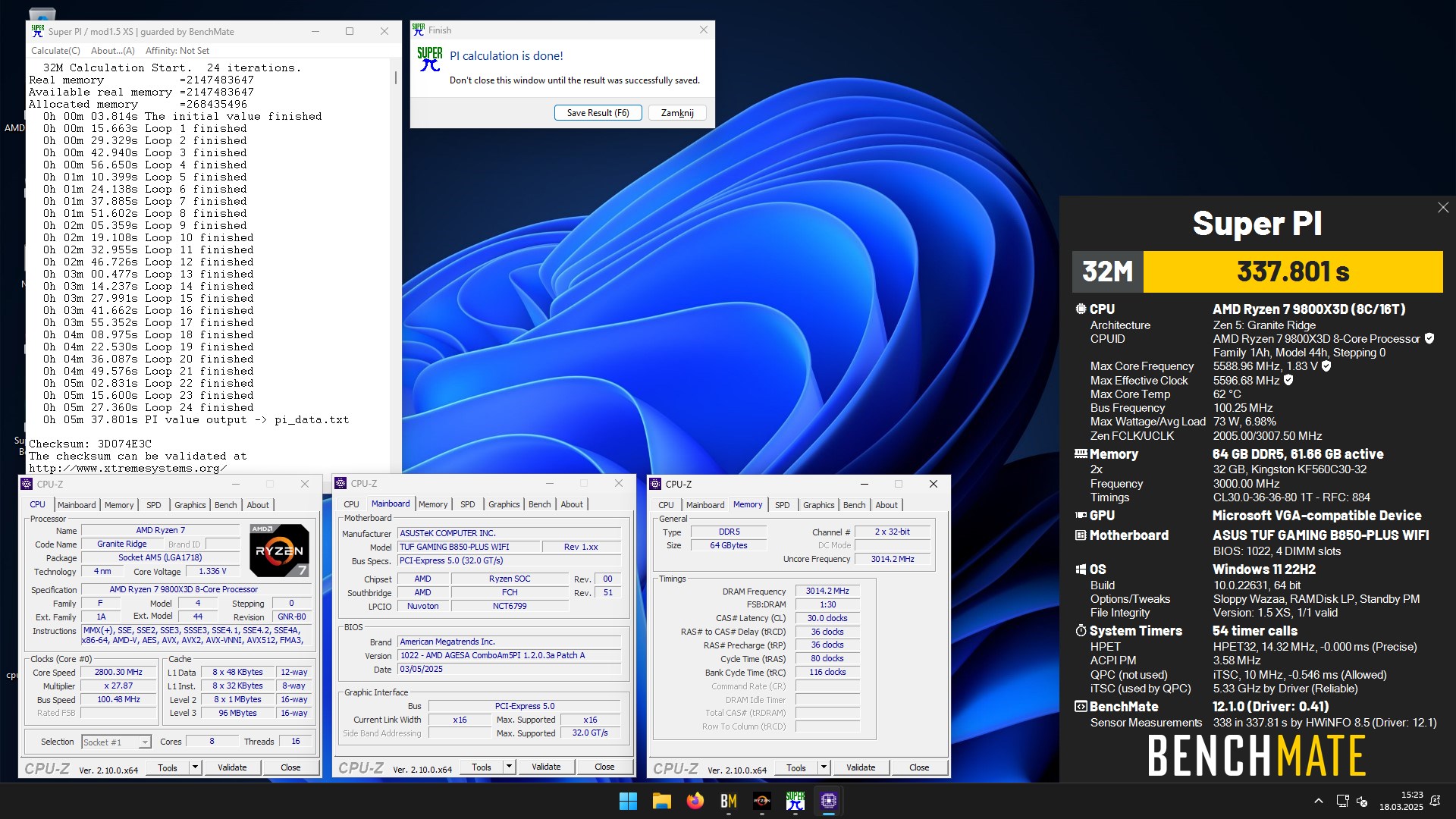Click CPU-Z Mainboard window title icon
This screenshot has width=1456, height=819.
341,484
